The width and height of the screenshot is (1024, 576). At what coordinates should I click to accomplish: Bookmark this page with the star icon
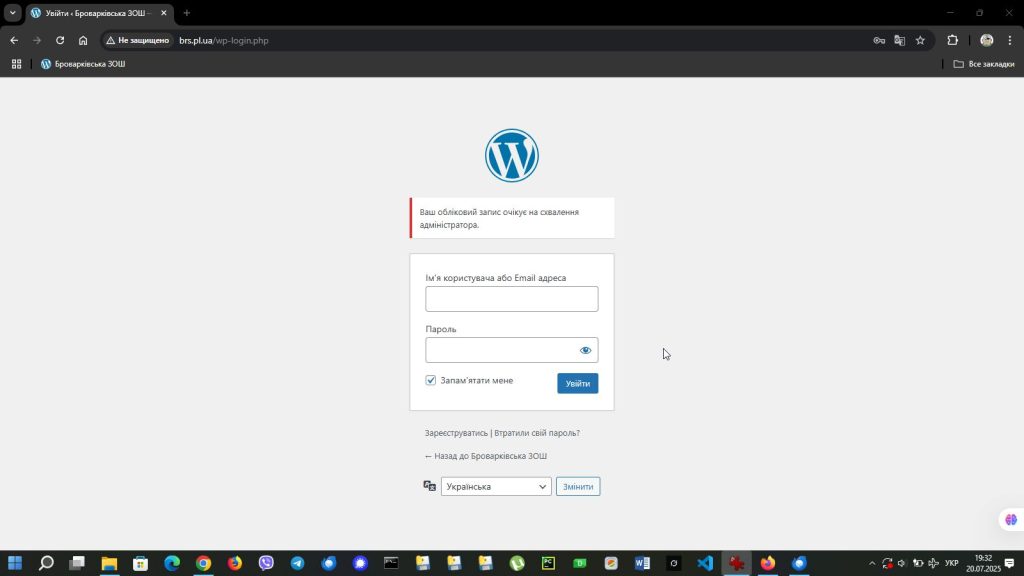920,41
